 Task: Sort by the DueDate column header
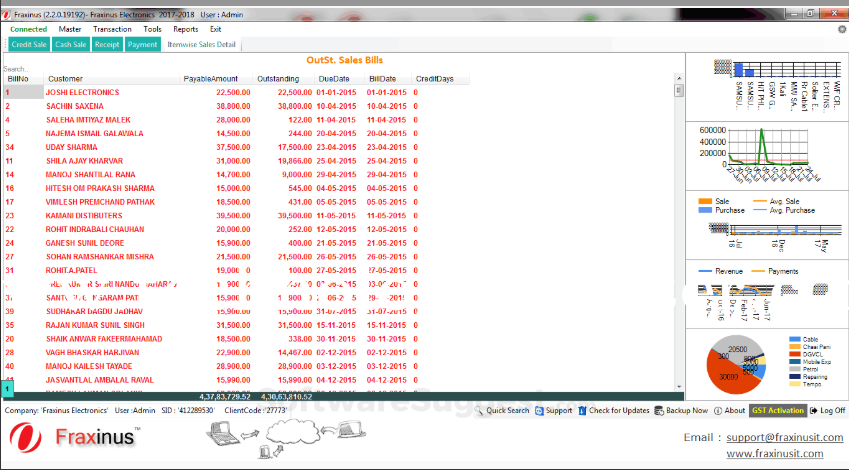click(339, 79)
